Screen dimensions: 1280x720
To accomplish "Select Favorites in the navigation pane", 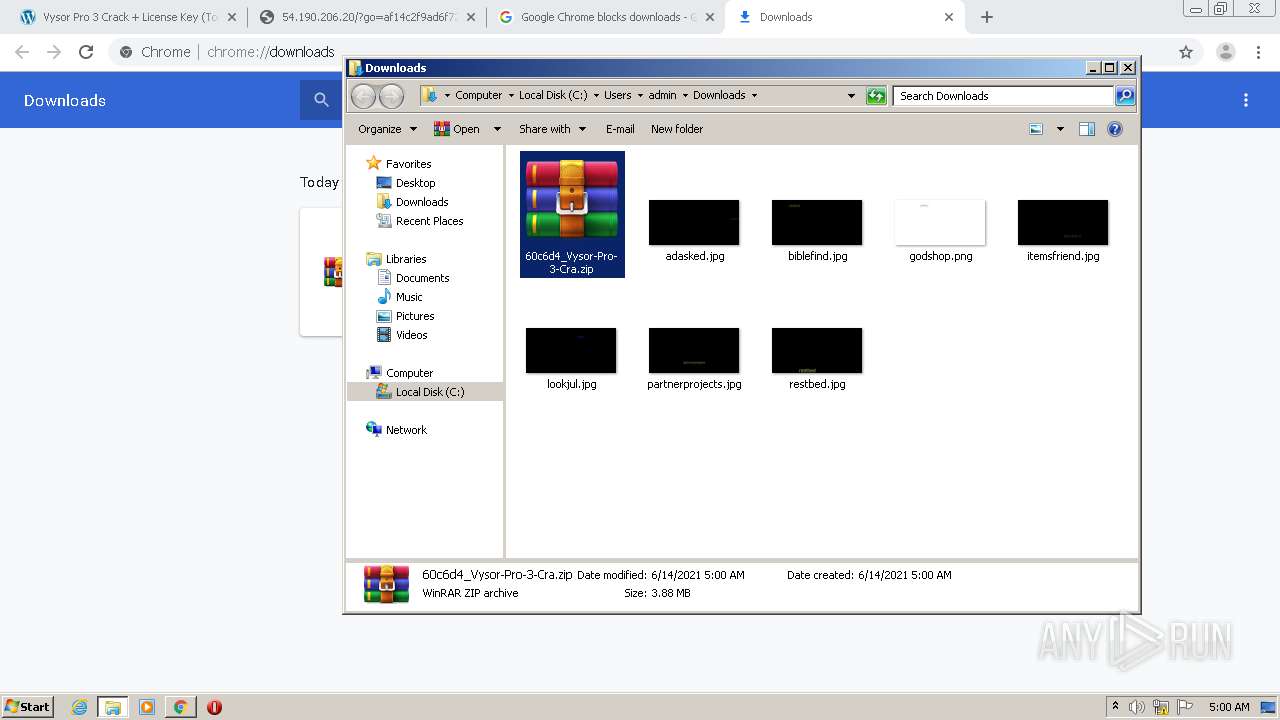I will point(408,164).
